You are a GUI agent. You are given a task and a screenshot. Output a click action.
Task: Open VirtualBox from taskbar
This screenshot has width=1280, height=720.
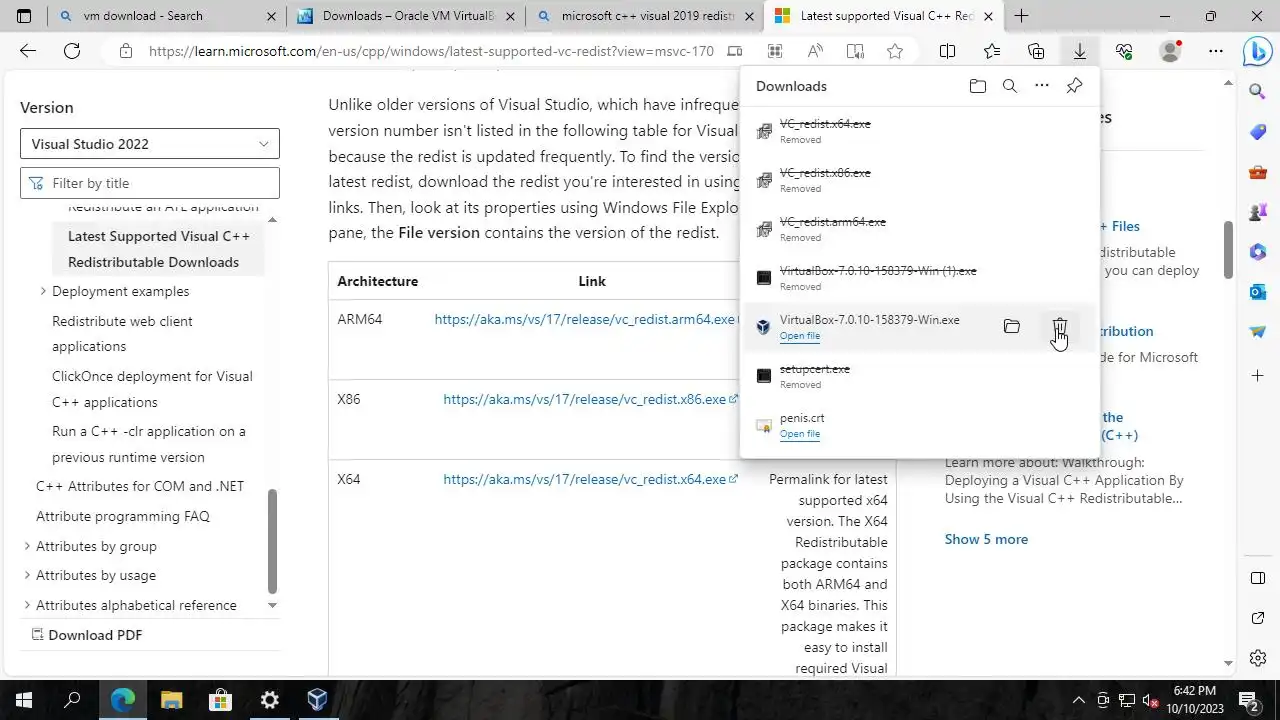click(x=317, y=700)
